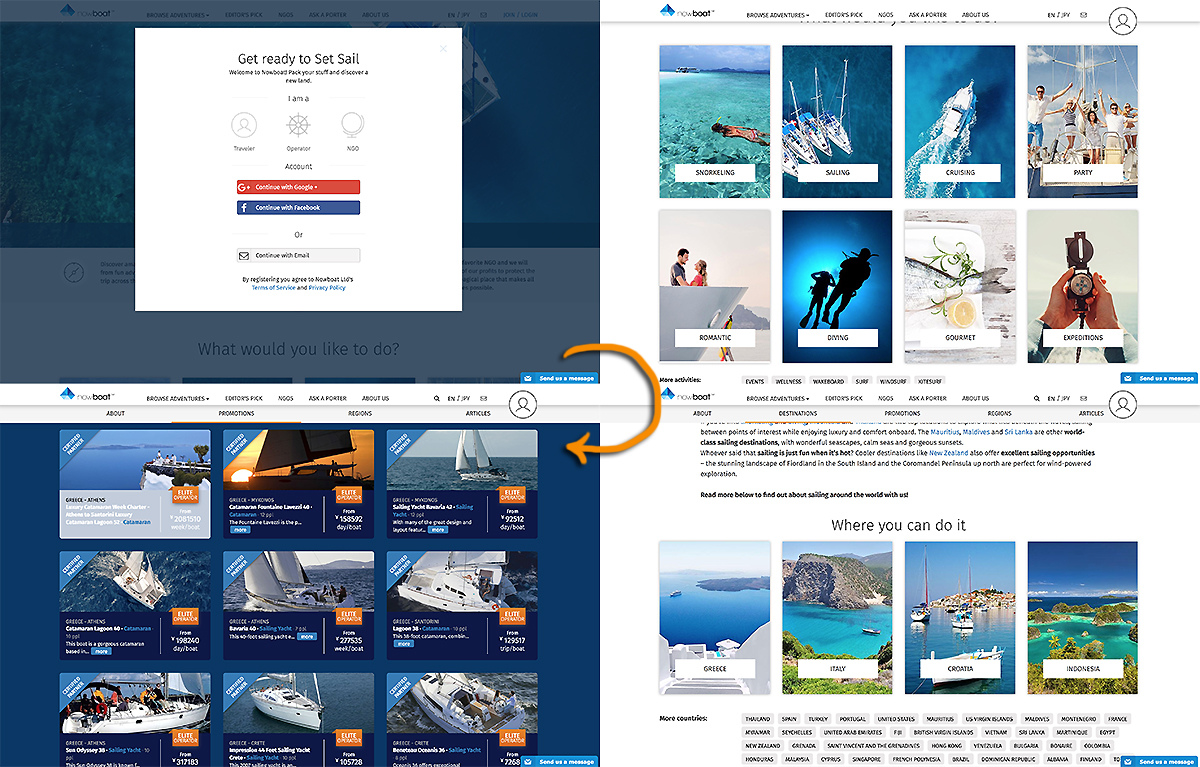The image size is (1200, 767).
Task: Open About Us on activities page
Action: click(975, 16)
